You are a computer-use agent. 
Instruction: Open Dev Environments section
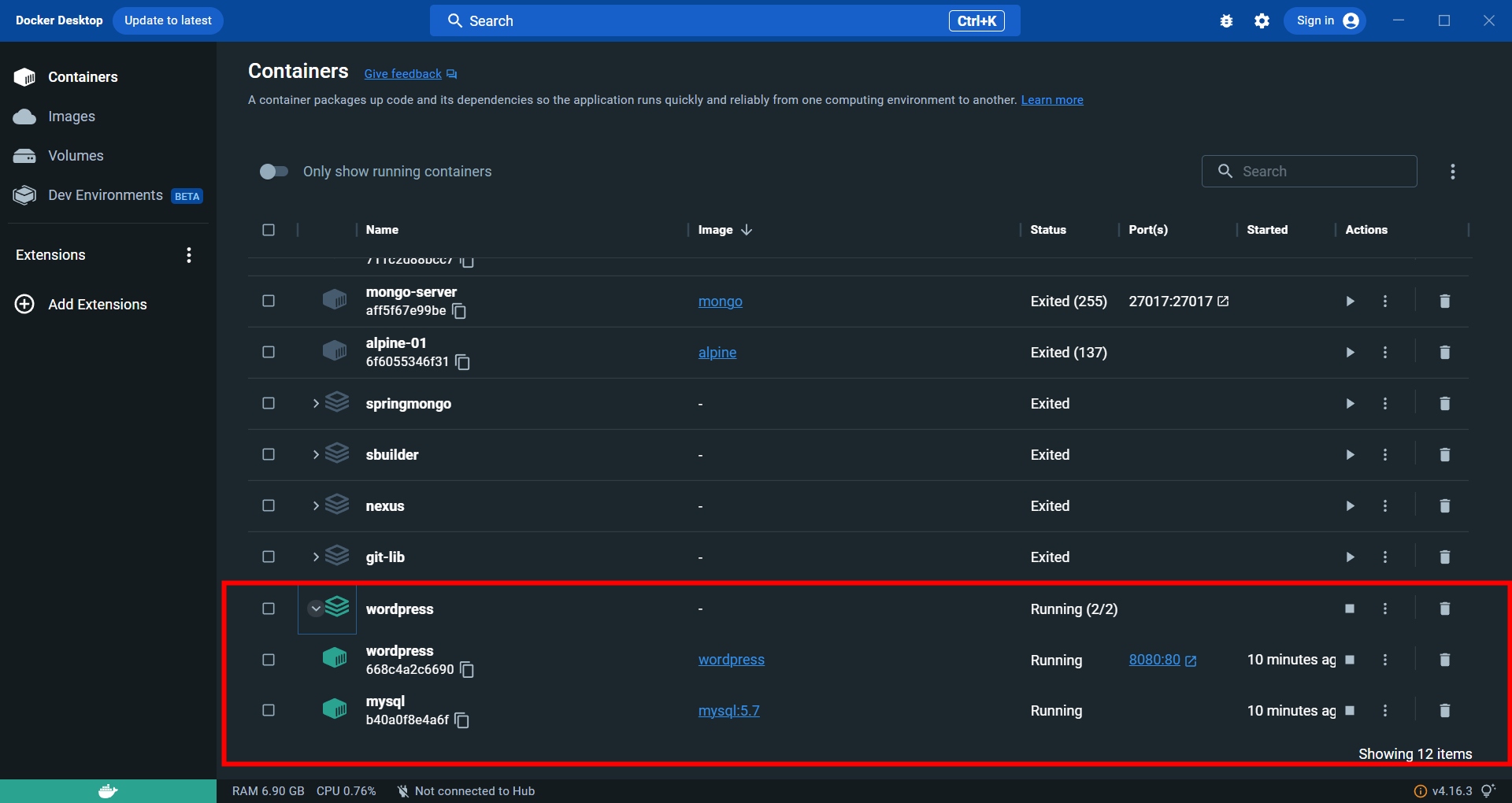coord(108,195)
